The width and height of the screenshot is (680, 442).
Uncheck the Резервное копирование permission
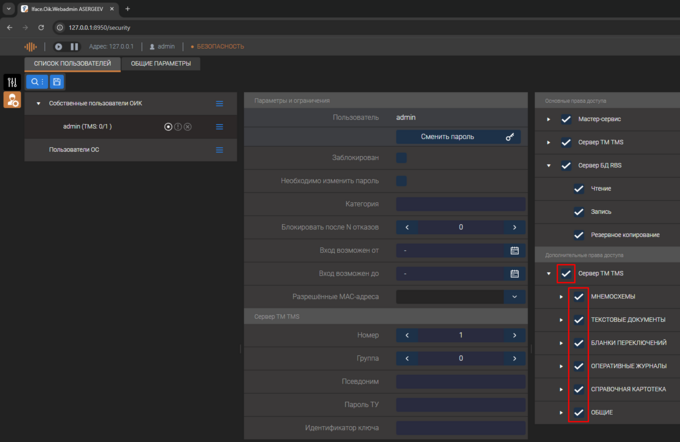pyautogui.click(x=578, y=235)
